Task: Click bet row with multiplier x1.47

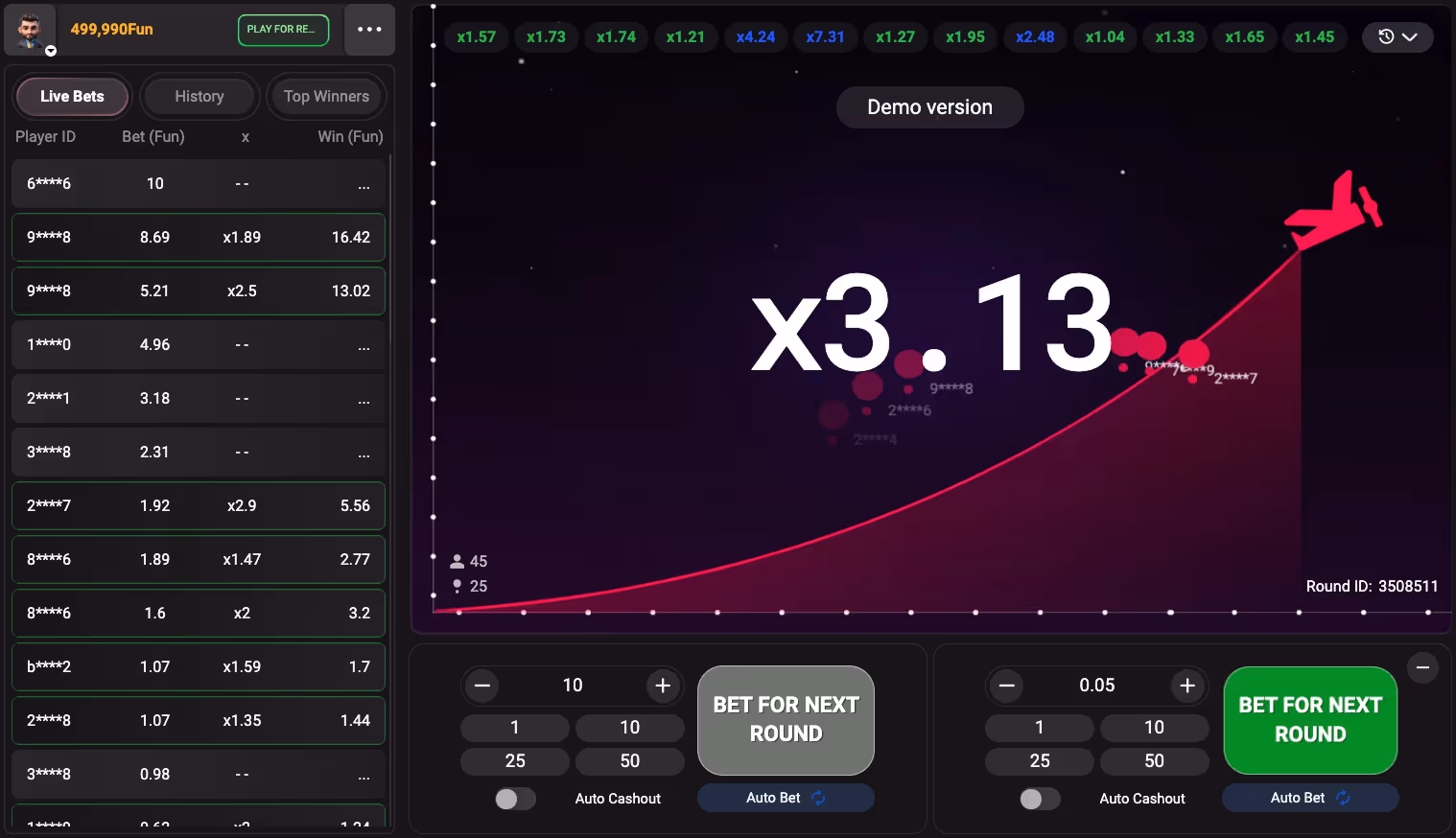Action: point(199,560)
